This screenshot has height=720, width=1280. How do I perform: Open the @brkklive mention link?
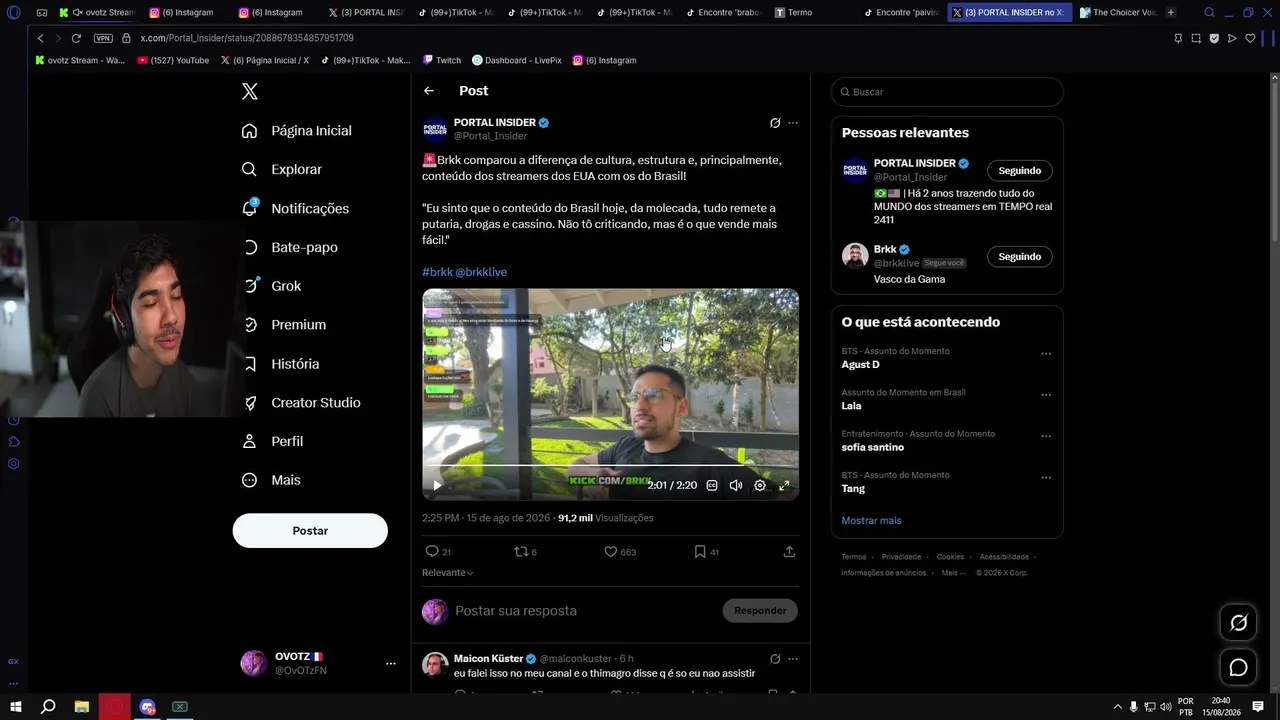481,272
